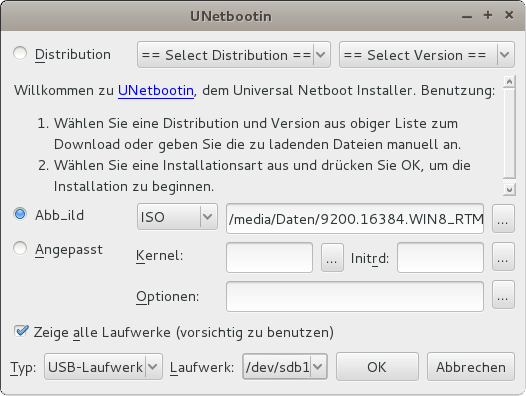The width and height of the screenshot is (526, 396).
Task: Browse for Kernel file button
Action: 332,257
